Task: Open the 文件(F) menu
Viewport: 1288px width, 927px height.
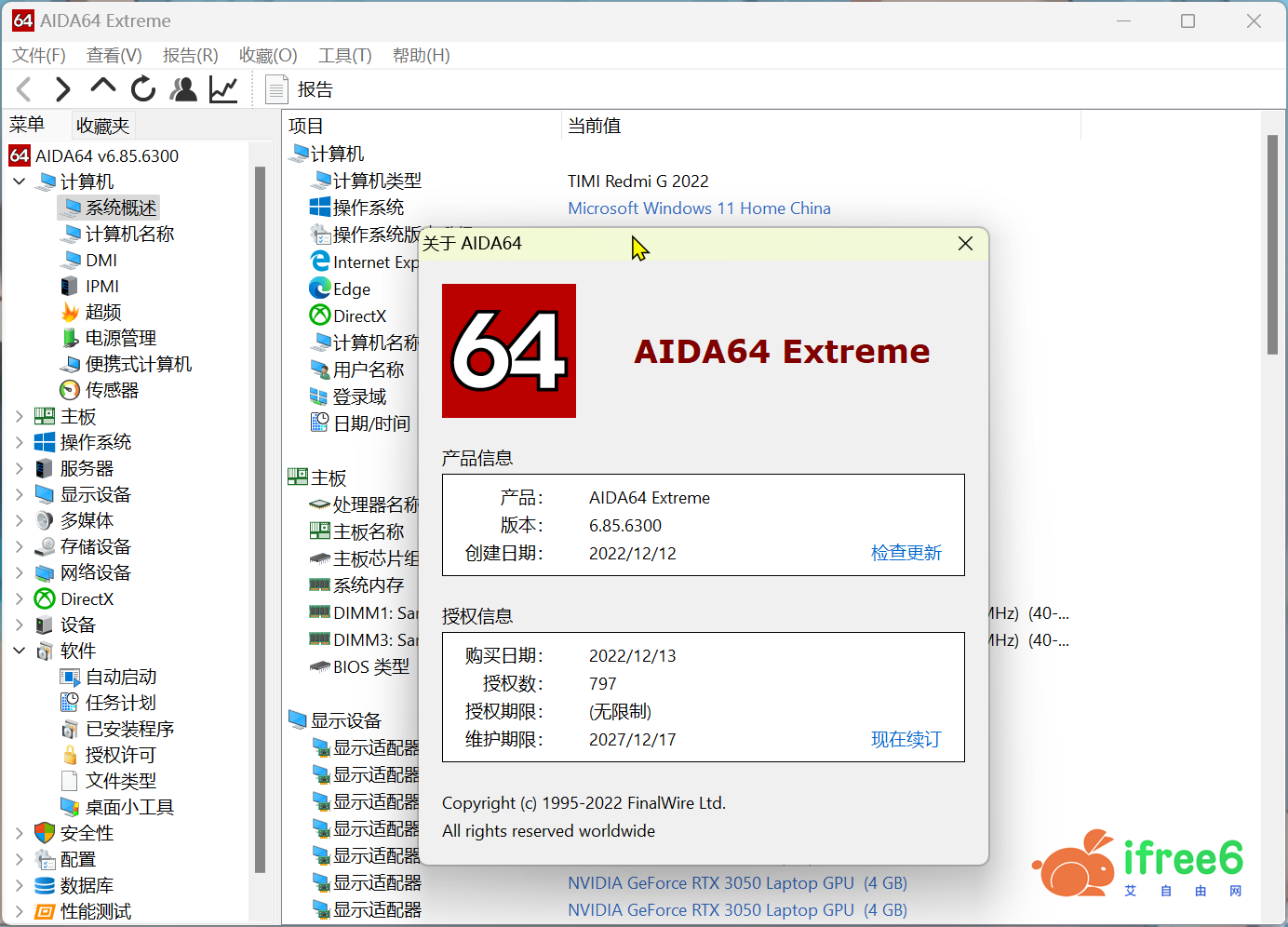Action: click(x=39, y=56)
